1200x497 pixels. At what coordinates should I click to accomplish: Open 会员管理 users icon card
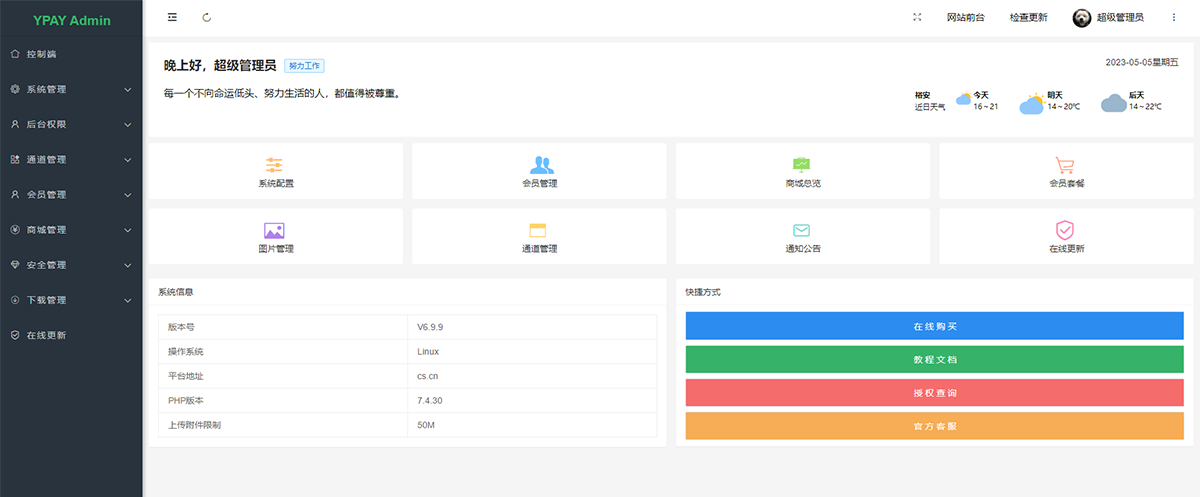pos(542,165)
